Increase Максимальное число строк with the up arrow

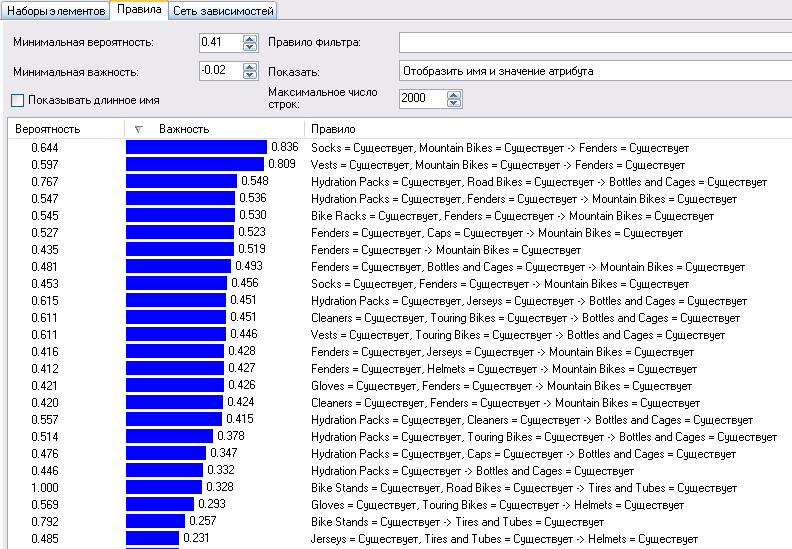[454, 94]
